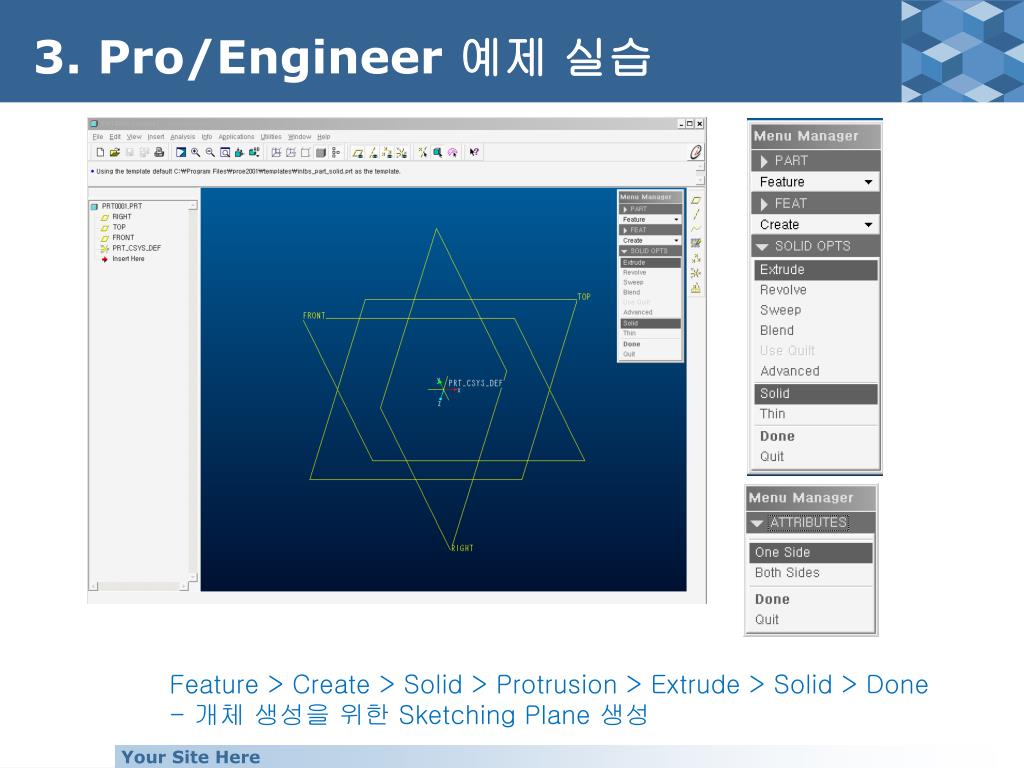
Task: Collapse the ATTRIBUTES header
Action: tap(810, 522)
